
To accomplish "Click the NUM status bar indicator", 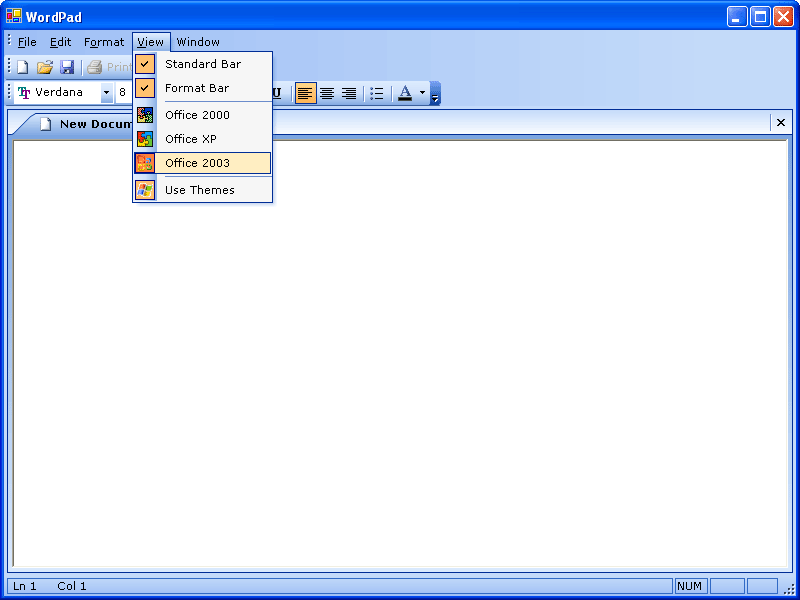I will (689, 586).
